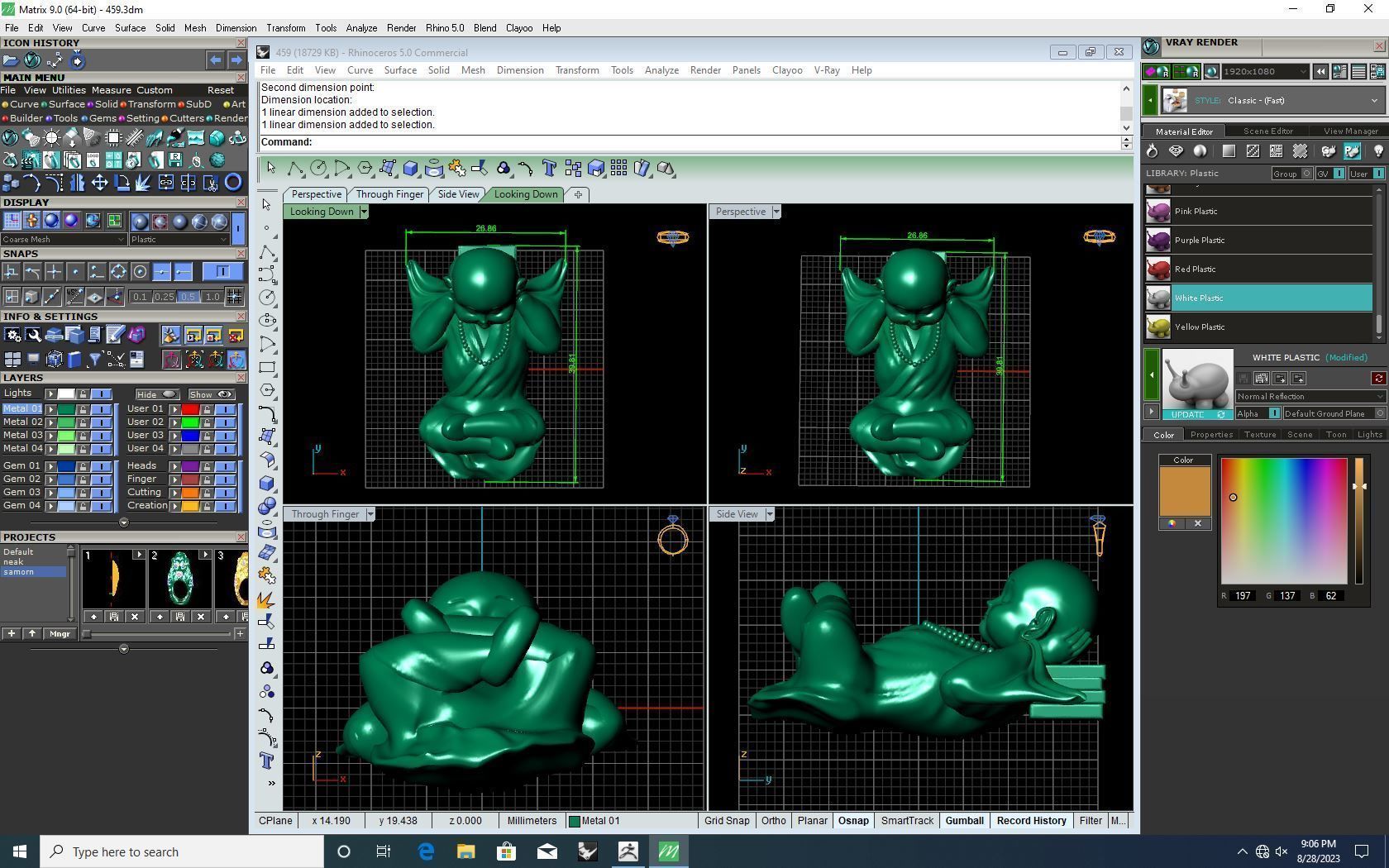Click the Show button in Layers panel
Image resolution: width=1389 pixels, height=868 pixels.
(x=212, y=394)
